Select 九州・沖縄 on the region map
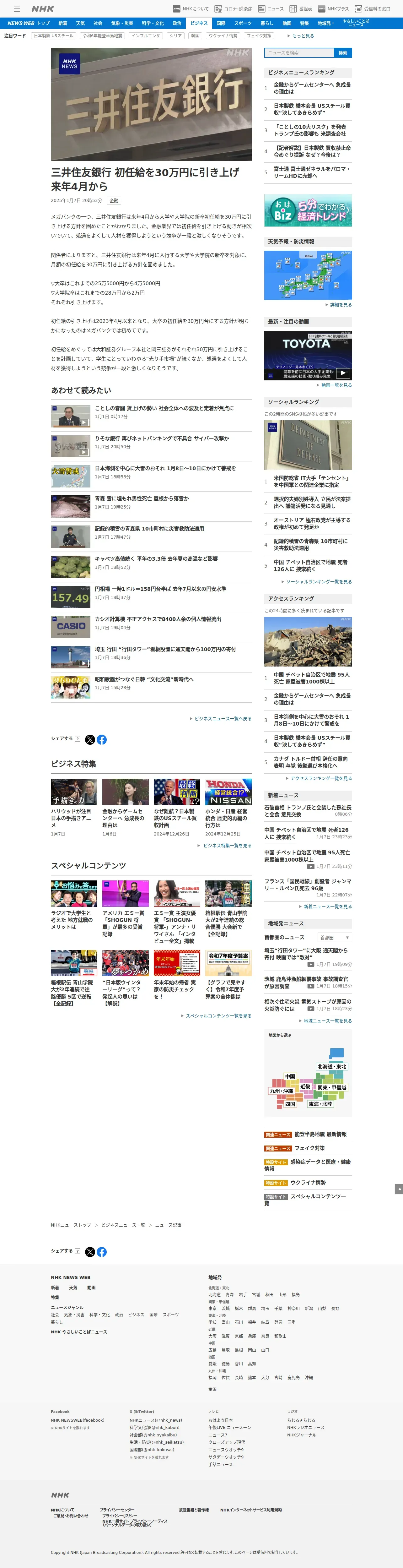403x1568 pixels. coord(282,1091)
